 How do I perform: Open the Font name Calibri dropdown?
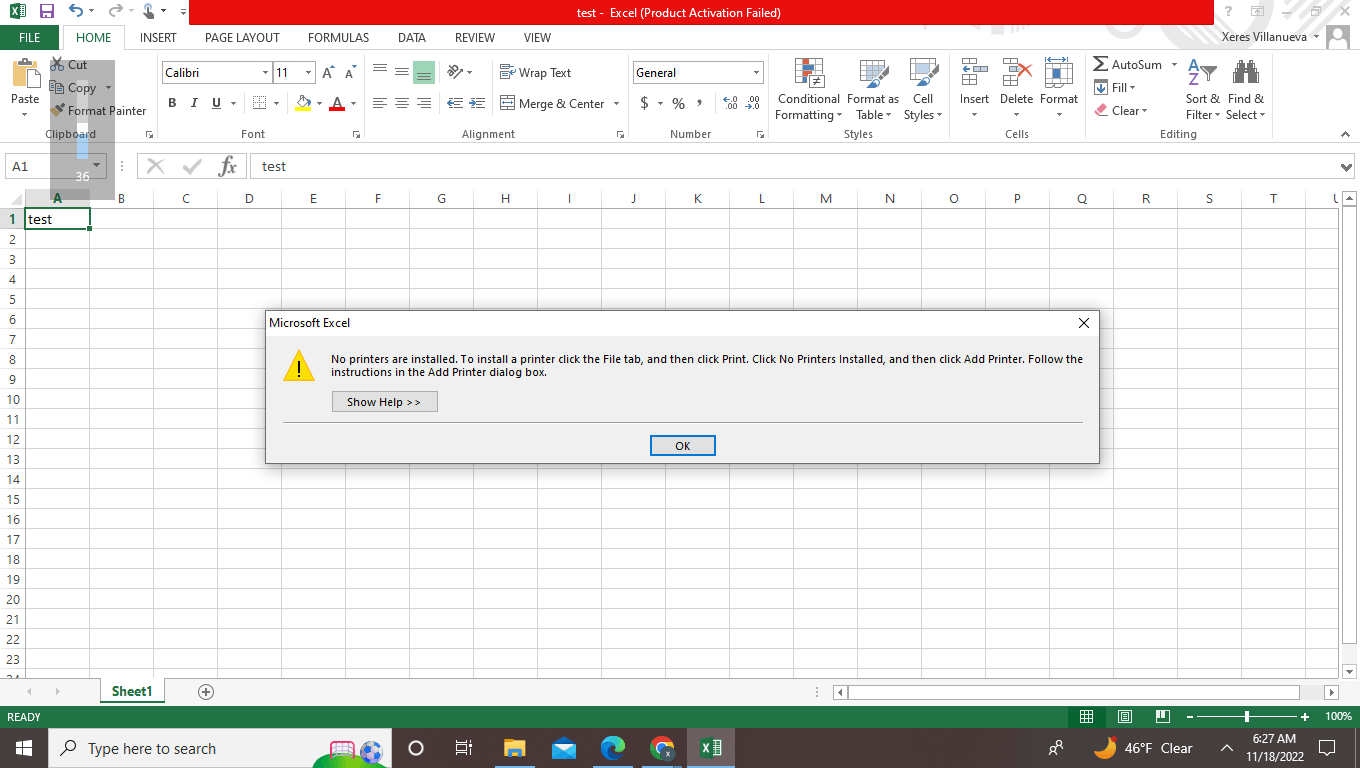pos(265,73)
